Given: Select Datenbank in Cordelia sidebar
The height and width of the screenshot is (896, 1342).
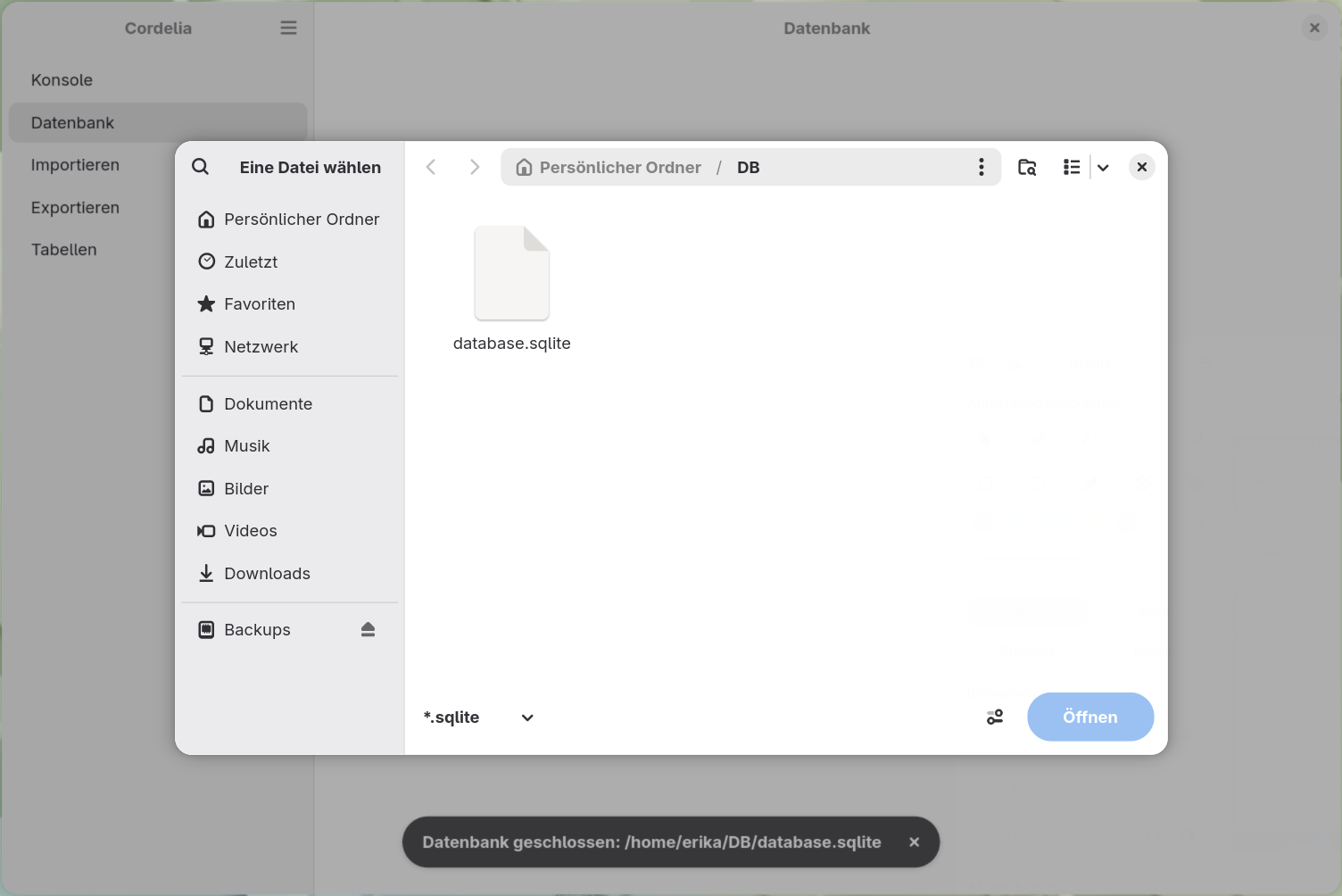Looking at the screenshot, I should point(158,122).
